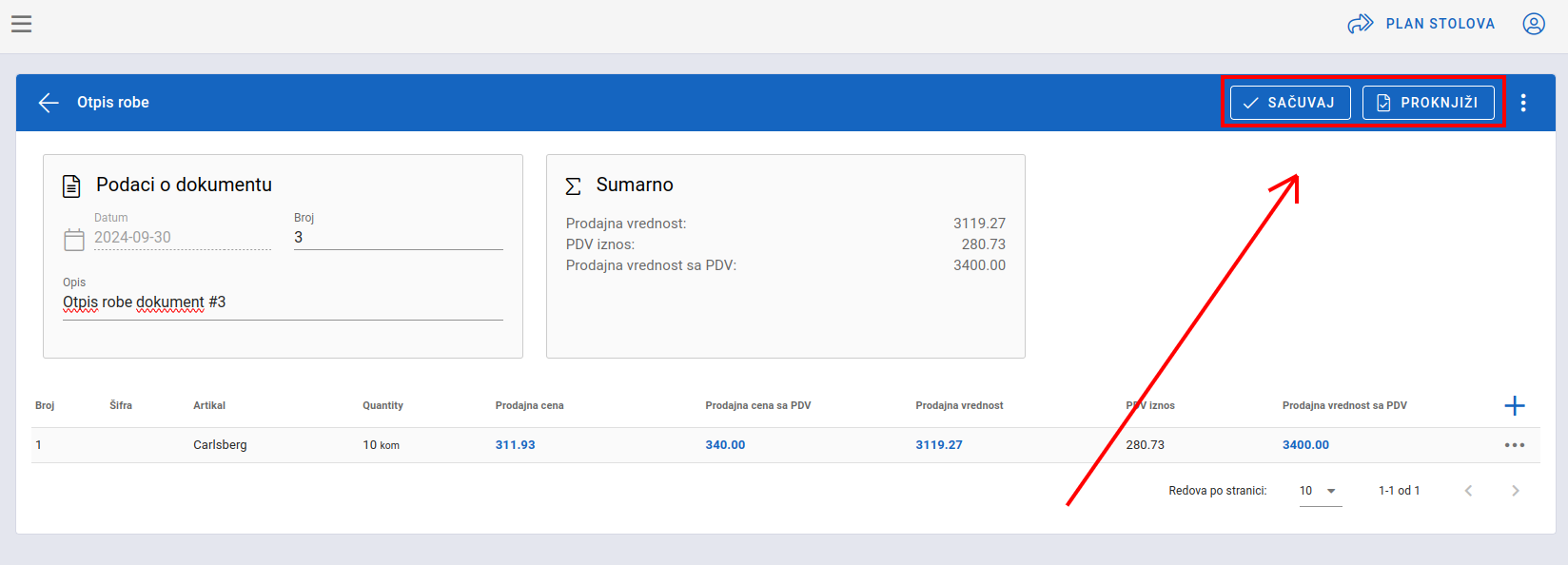Post document with PROKNJIŽI button
The height and width of the screenshot is (565, 1568).
1428,103
